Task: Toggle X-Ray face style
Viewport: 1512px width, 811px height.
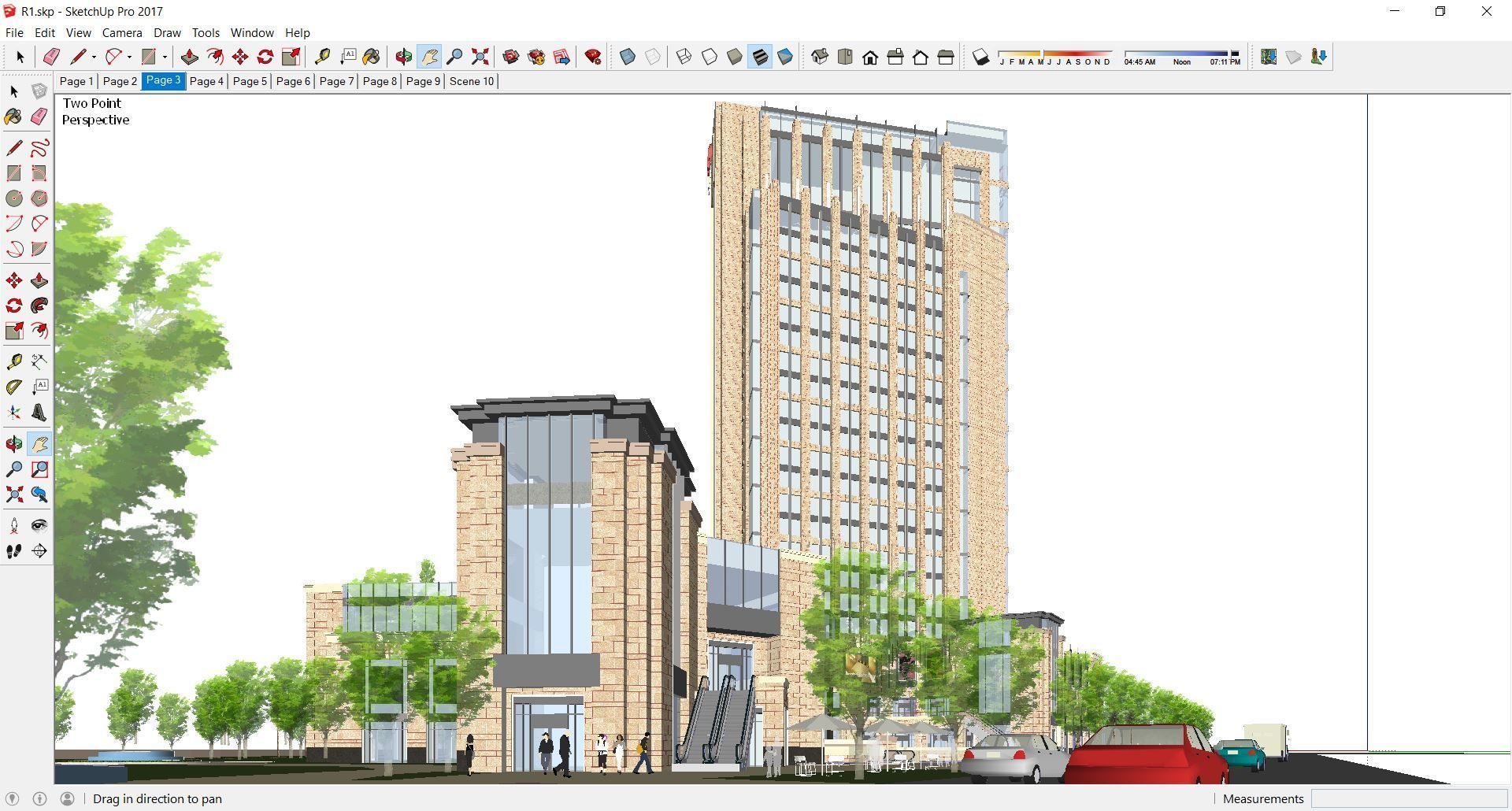Action: coord(628,57)
